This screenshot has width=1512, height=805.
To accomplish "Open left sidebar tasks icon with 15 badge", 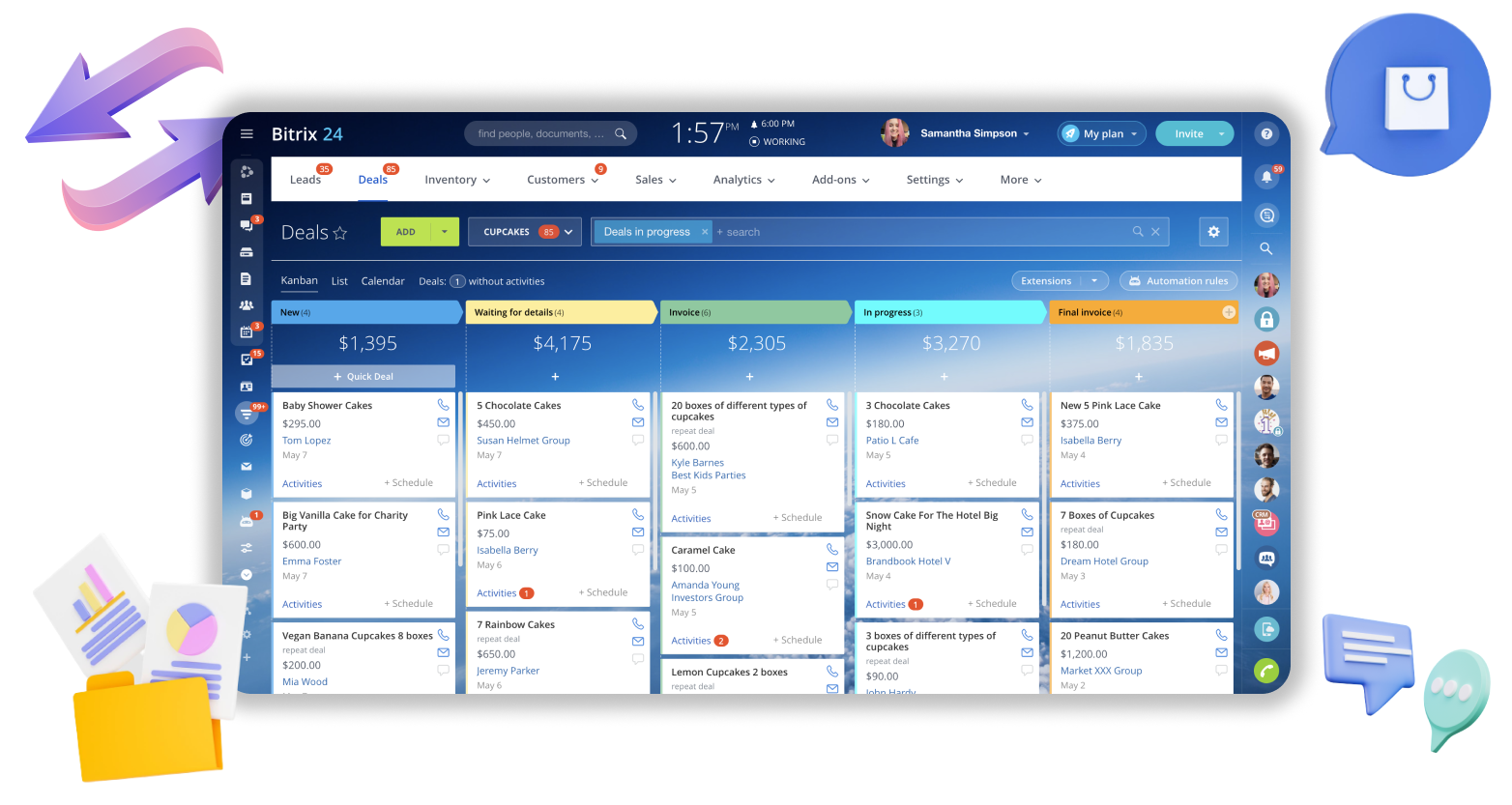I will click(x=247, y=359).
